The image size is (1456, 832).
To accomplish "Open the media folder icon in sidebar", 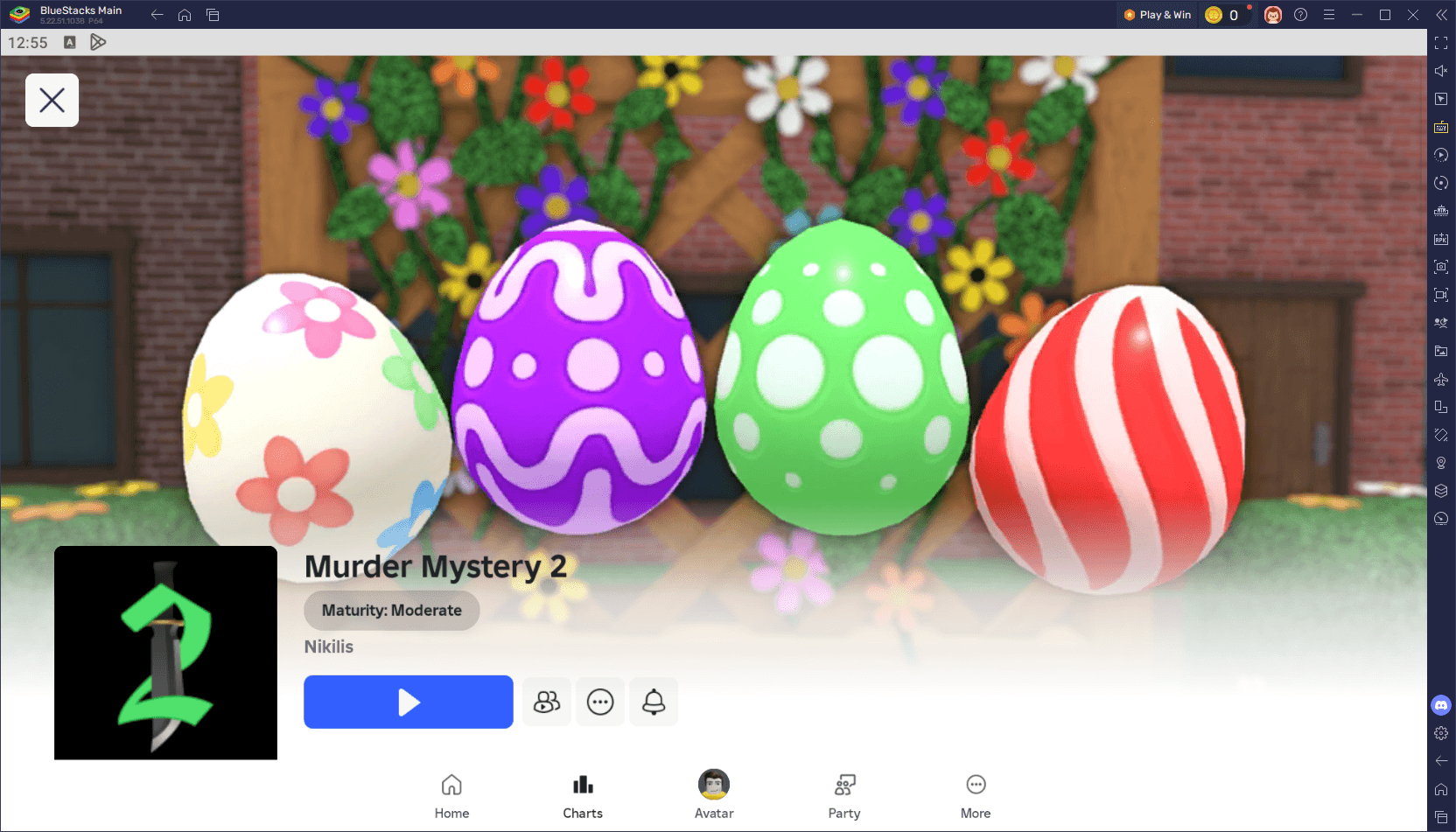I will tap(1441, 351).
